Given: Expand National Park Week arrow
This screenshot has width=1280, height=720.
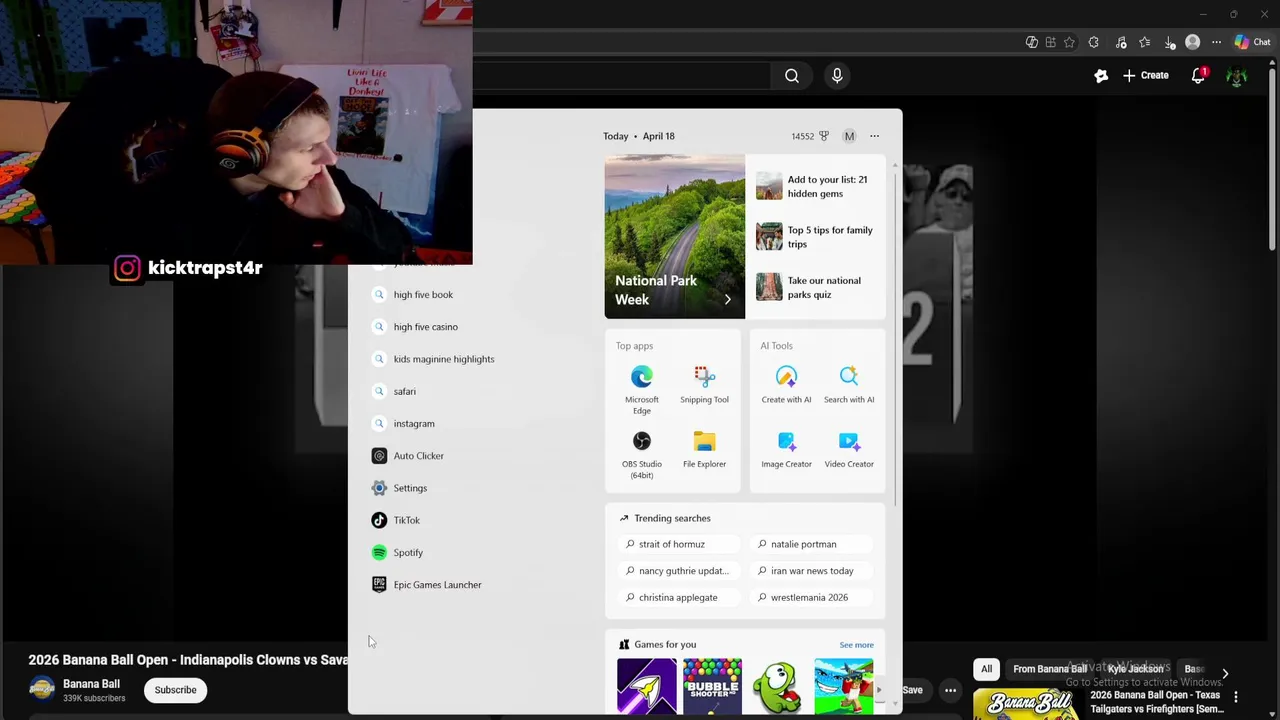Looking at the screenshot, I should [x=727, y=299].
